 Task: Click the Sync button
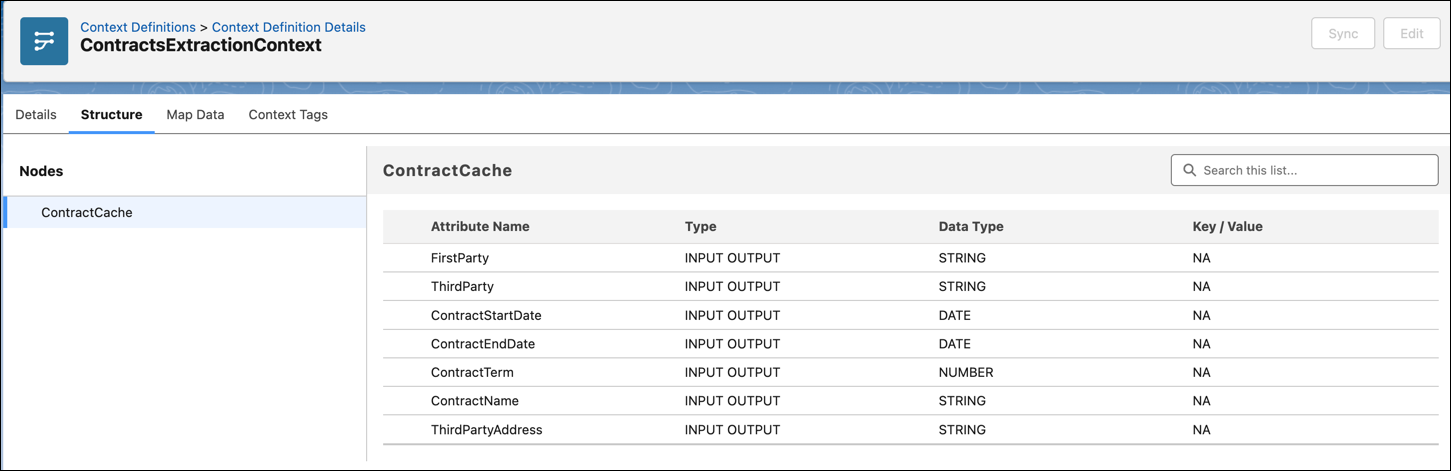point(1343,33)
